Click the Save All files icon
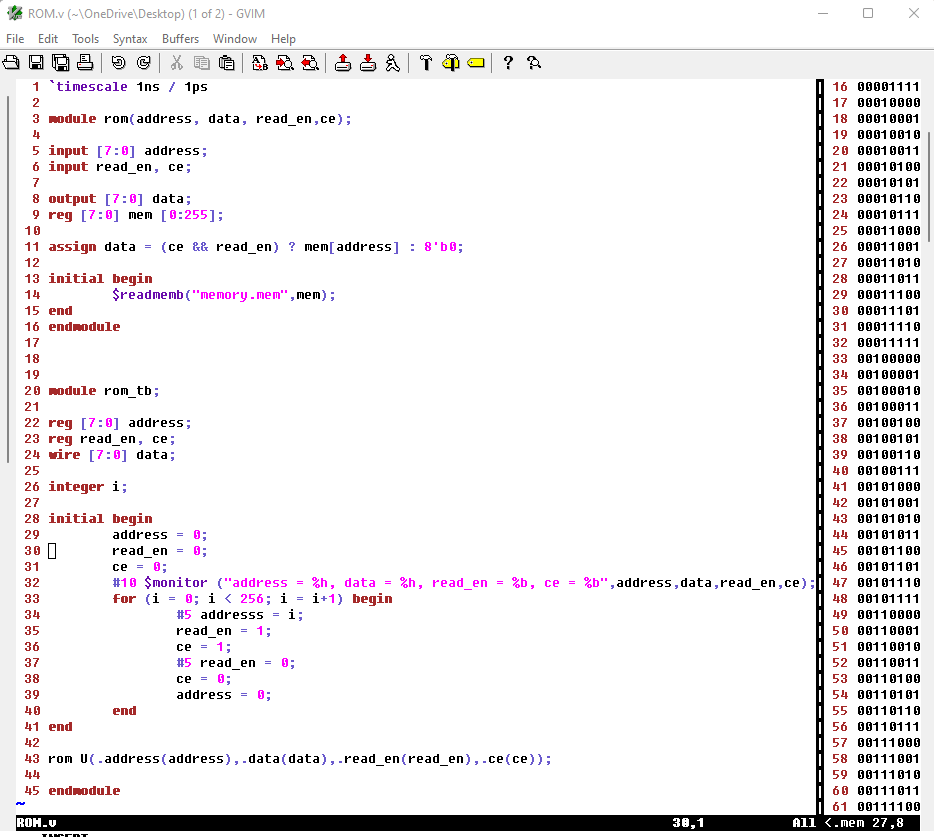 [60, 63]
